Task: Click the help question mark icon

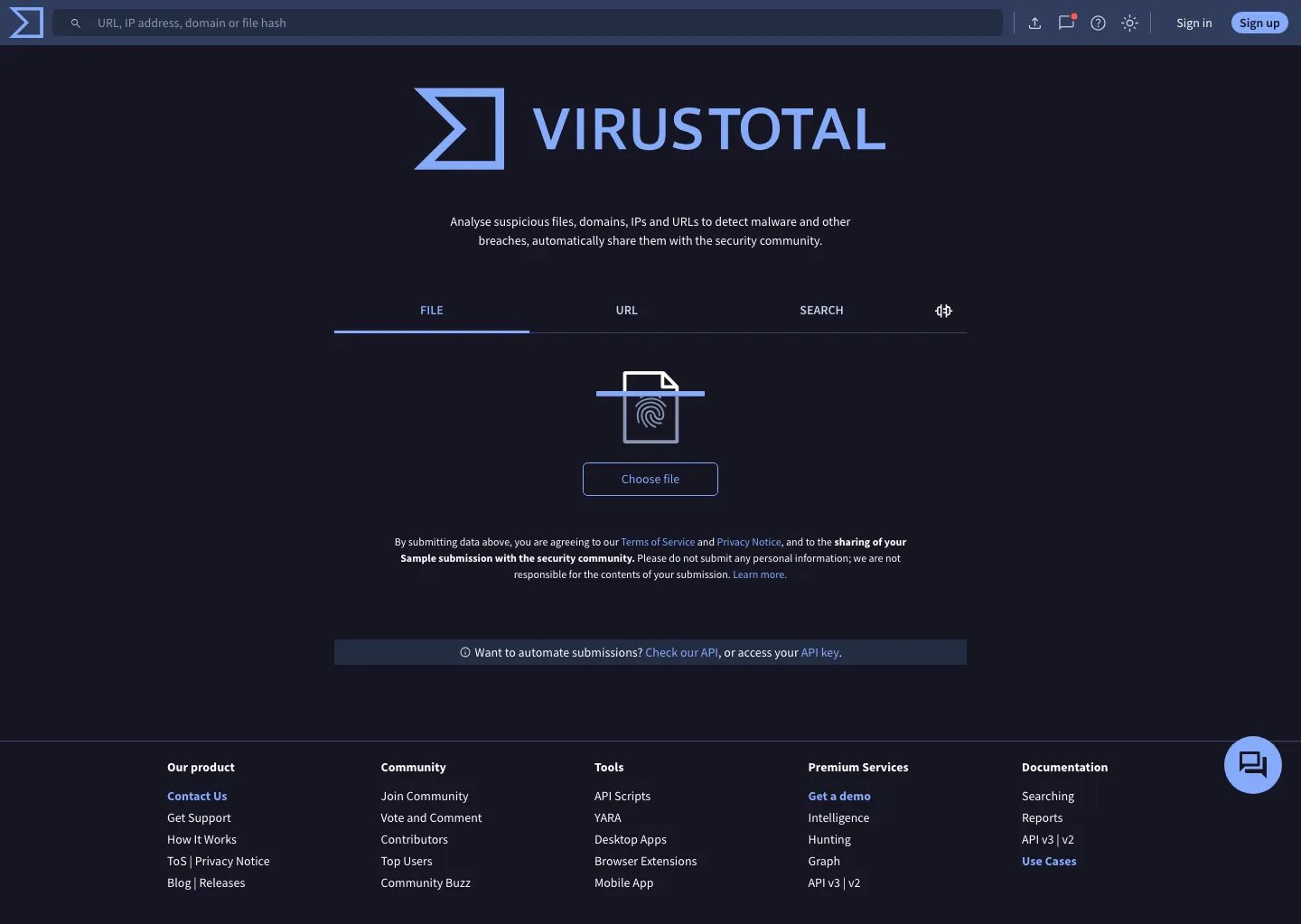Action: (1098, 23)
